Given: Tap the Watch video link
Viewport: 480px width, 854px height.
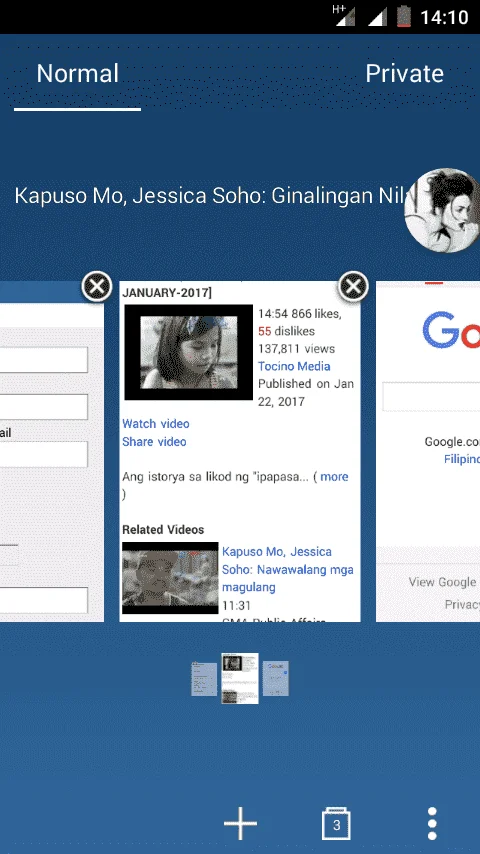Looking at the screenshot, I should [156, 424].
